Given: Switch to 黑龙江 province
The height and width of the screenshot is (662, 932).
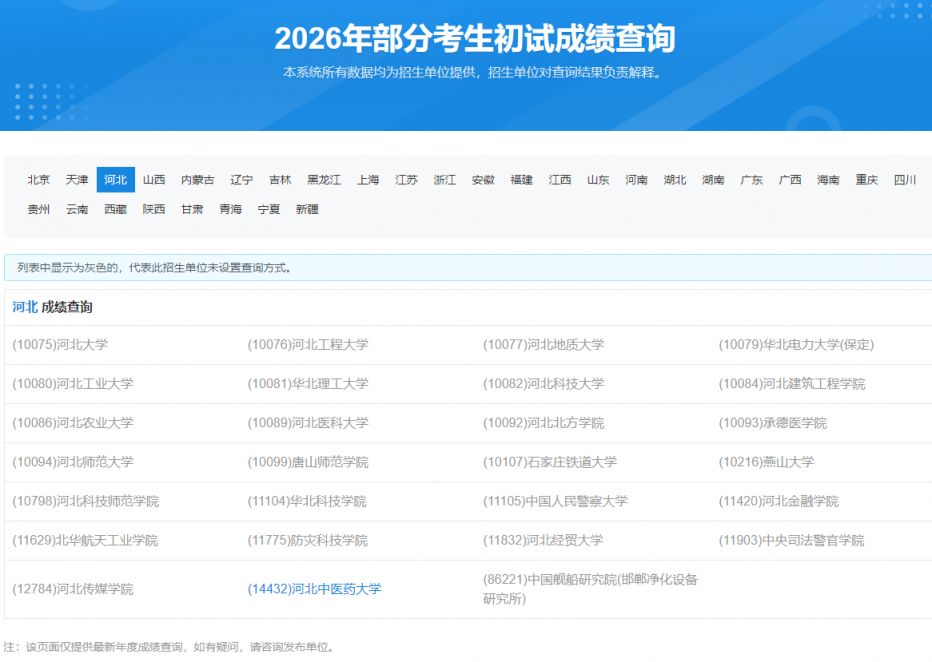Looking at the screenshot, I should click(324, 179).
